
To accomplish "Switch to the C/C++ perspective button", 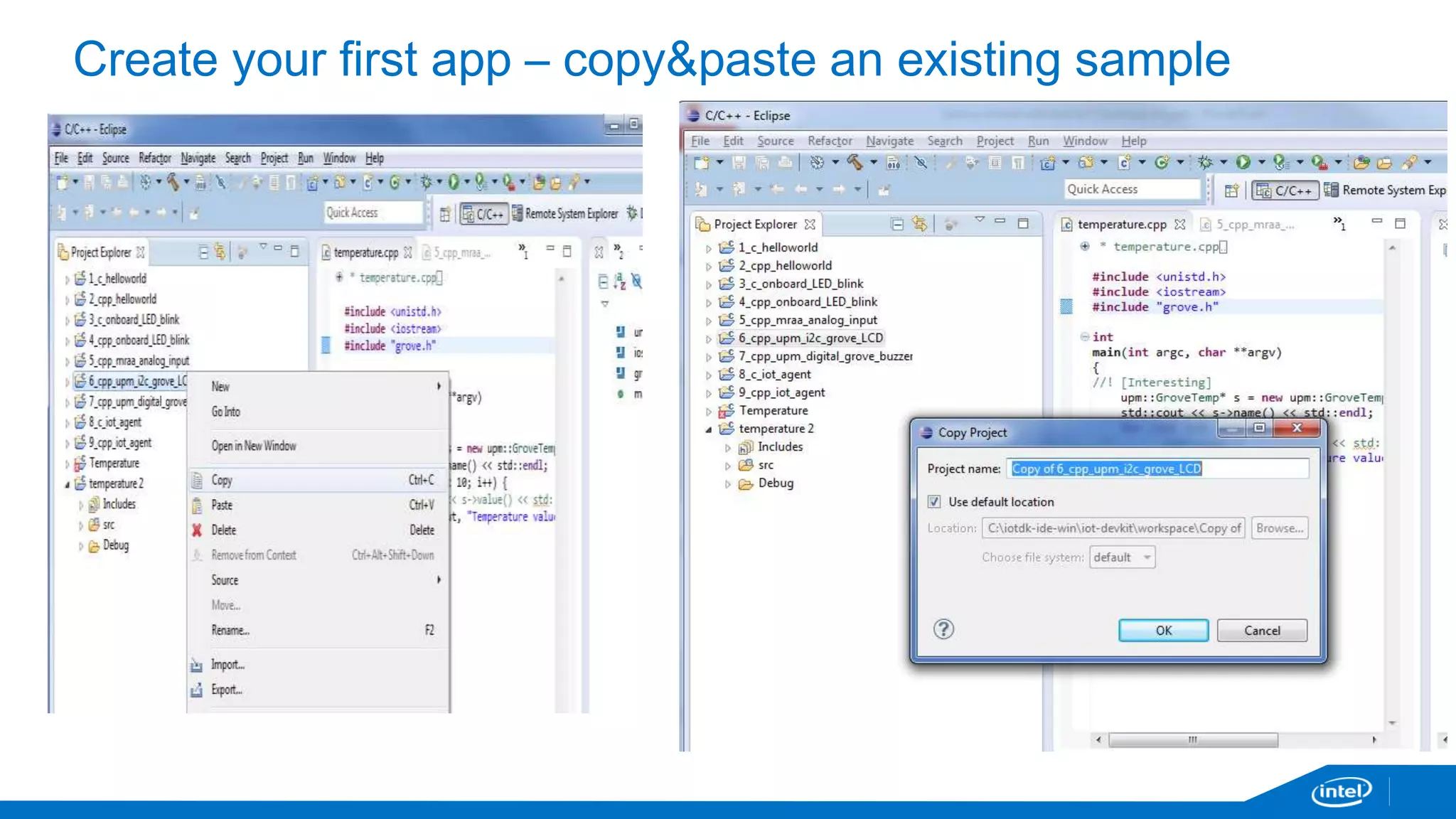I will (1285, 191).
